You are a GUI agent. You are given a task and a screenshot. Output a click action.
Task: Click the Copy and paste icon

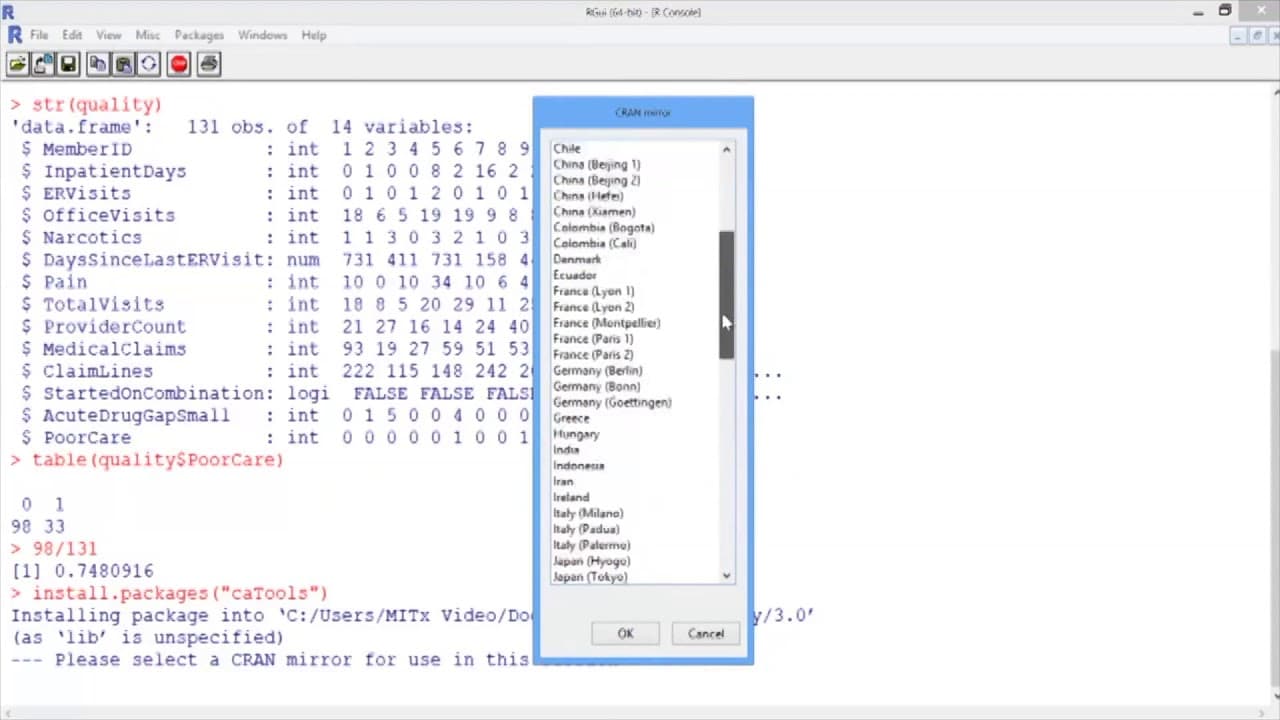[x=148, y=65]
